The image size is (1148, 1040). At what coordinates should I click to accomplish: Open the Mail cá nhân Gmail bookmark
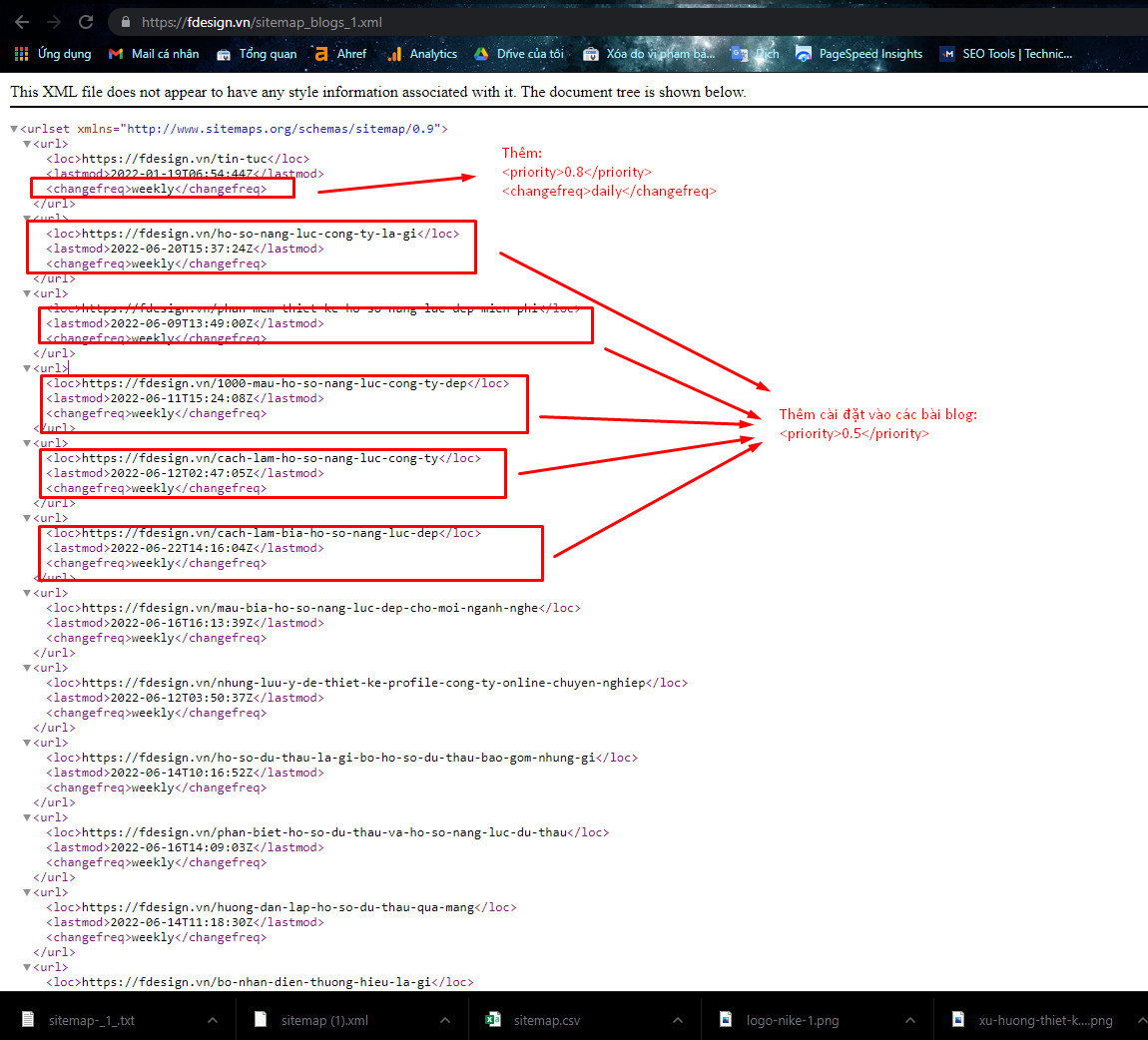[x=154, y=54]
